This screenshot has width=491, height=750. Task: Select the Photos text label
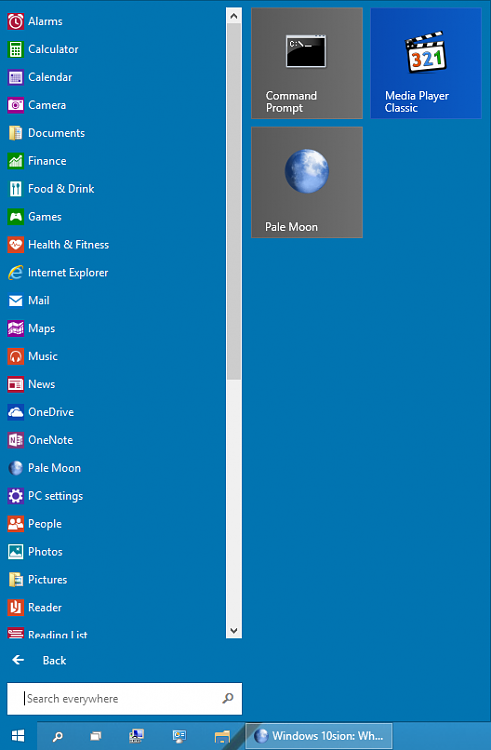point(45,551)
